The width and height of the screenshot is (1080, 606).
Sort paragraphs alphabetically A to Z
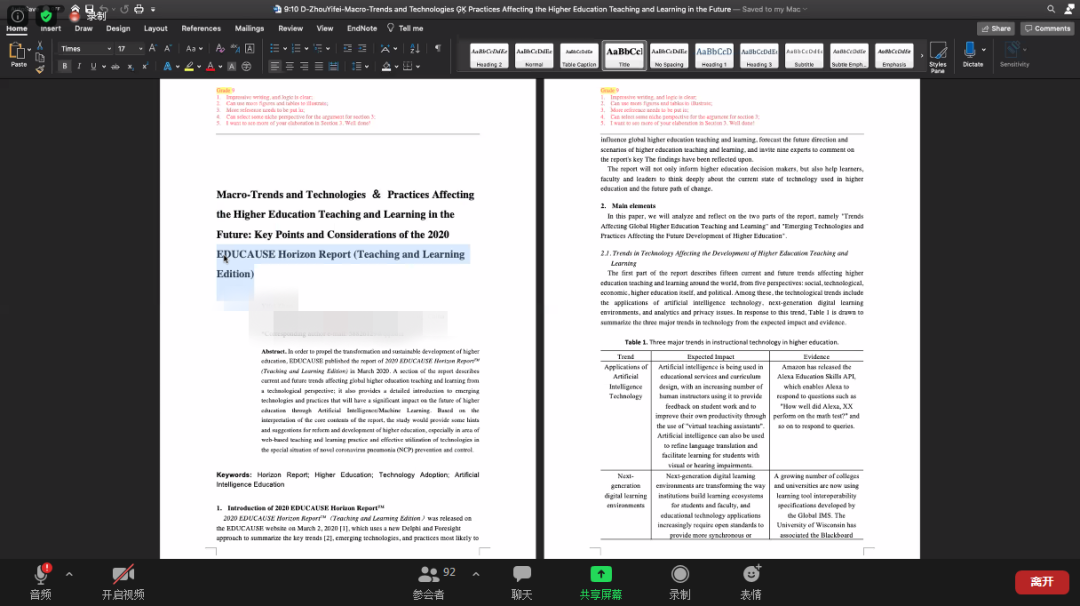point(415,48)
